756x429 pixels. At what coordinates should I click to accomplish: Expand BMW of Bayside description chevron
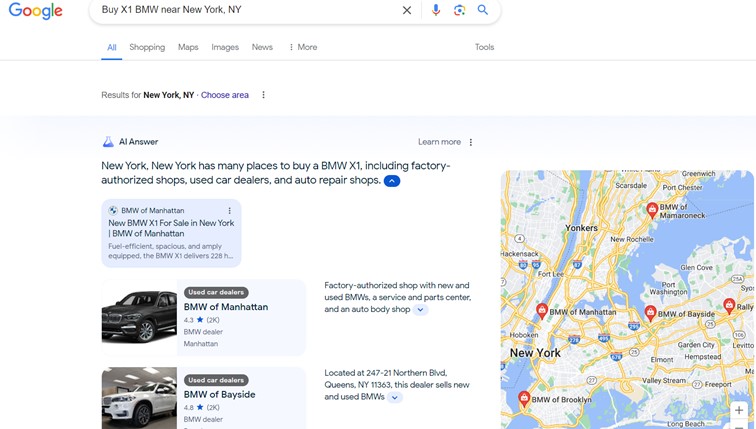(x=395, y=397)
